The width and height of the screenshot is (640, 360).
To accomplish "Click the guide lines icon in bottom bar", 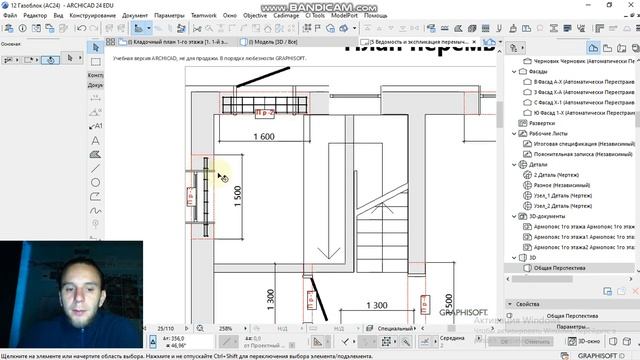I will 425,342.
